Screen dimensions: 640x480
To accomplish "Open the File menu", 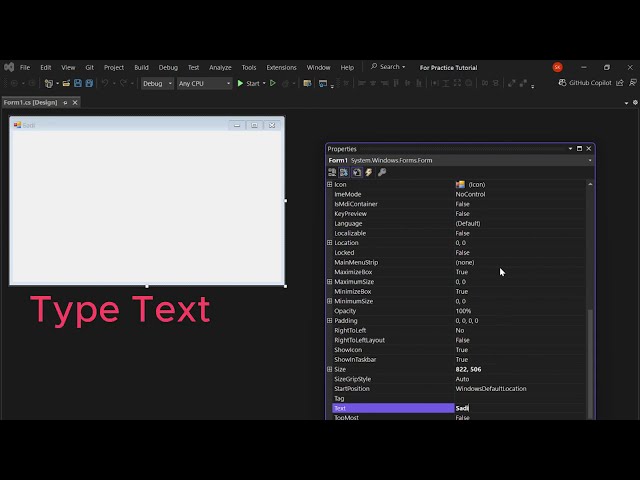I will coord(25,67).
